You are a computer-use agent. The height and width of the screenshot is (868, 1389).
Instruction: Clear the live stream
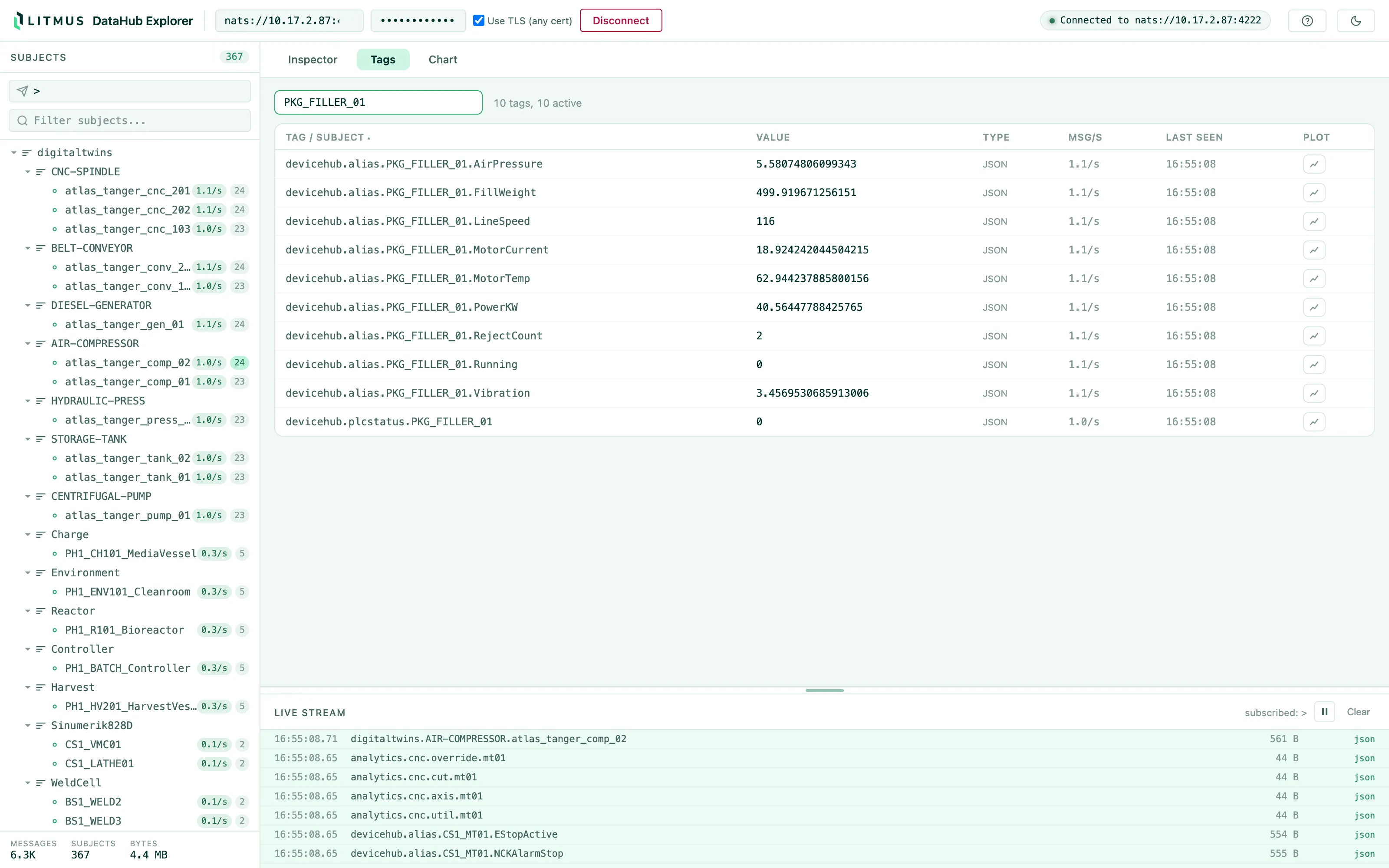(1358, 712)
